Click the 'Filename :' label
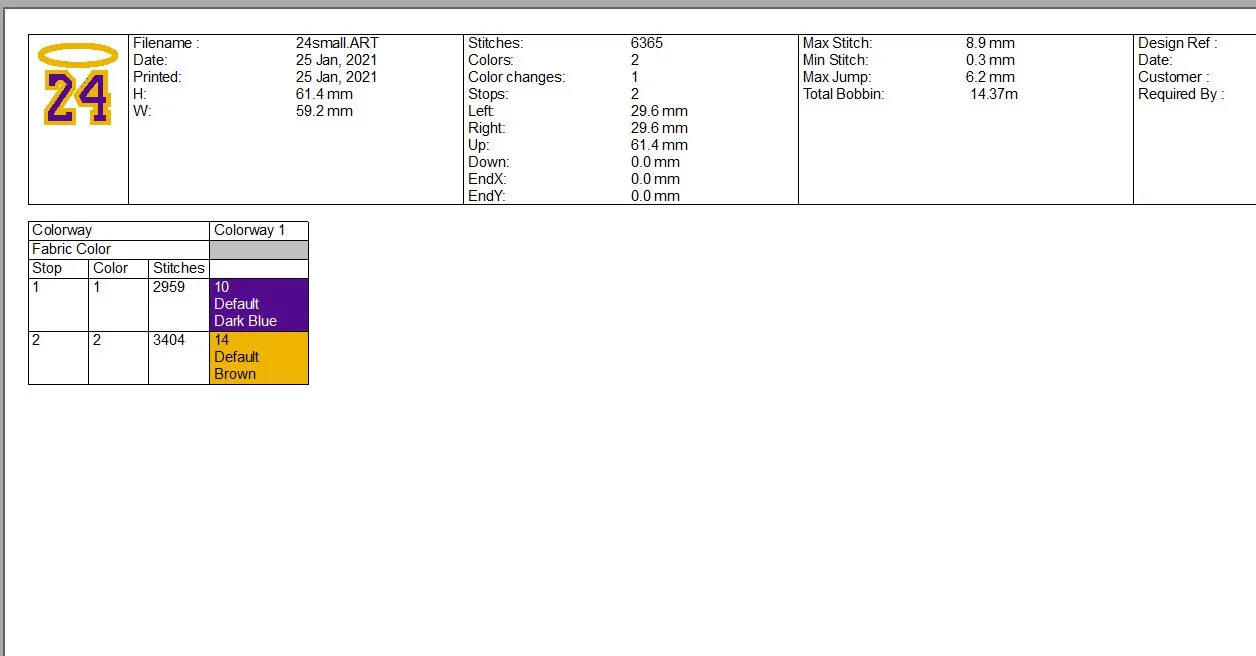Viewport: 1256px width, 656px height. (166, 43)
